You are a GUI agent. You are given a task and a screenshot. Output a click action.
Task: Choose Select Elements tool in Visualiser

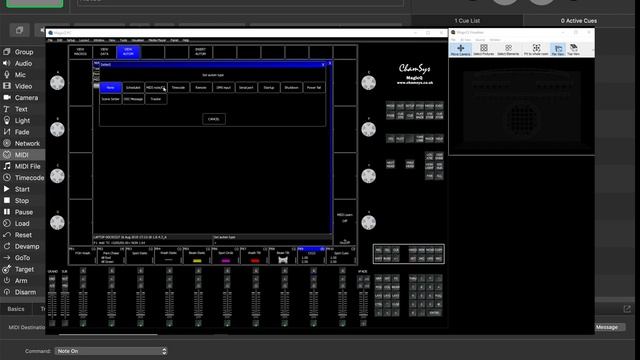click(x=508, y=49)
